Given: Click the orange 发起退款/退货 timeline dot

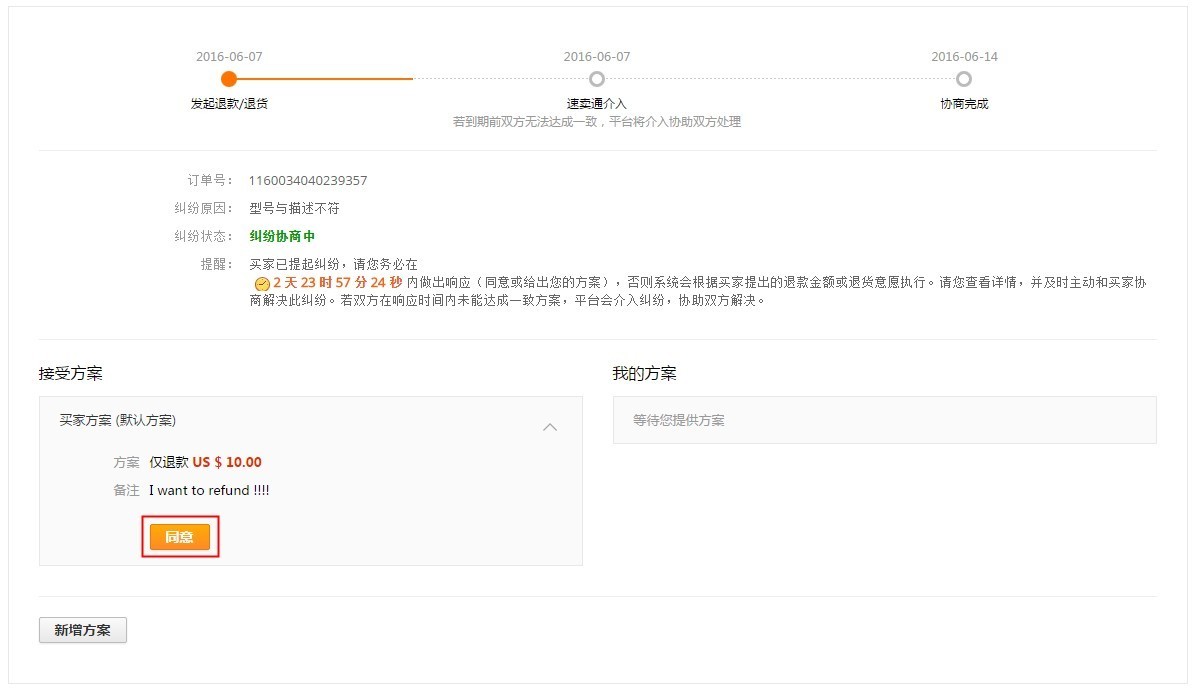Looking at the screenshot, I should 229,78.
